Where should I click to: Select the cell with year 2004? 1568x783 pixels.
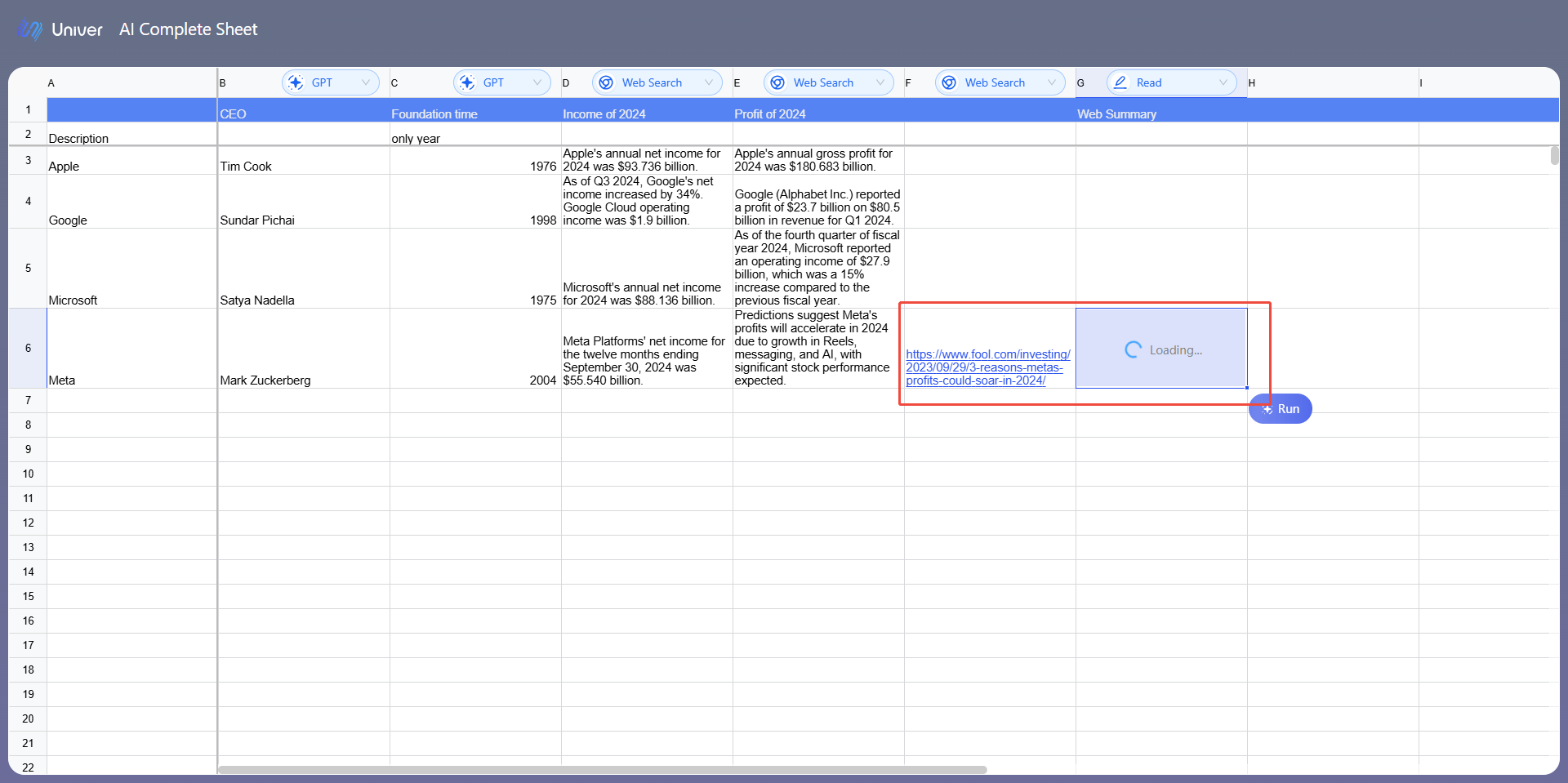tap(475, 349)
